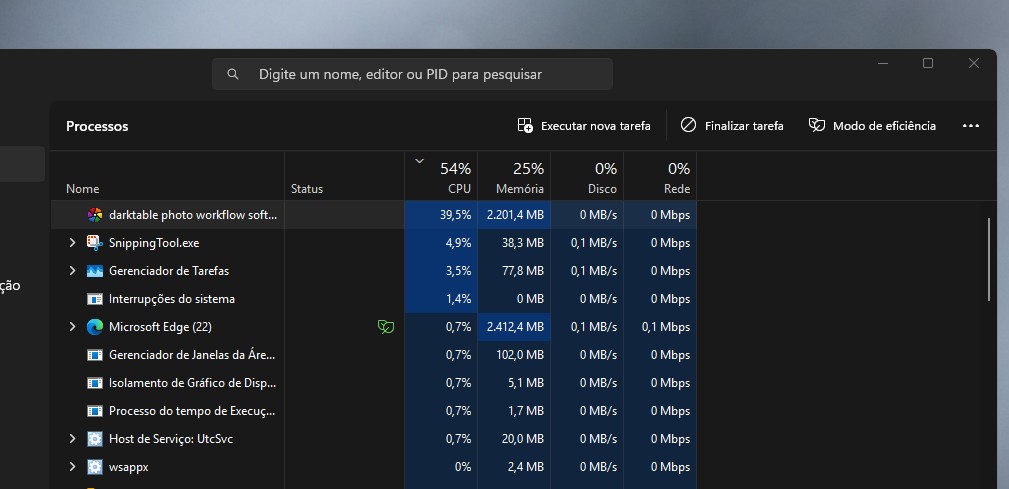This screenshot has width=1009, height=489.
Task: Click the green efficiency leaf icon for Edge
Action: point(384,327)
